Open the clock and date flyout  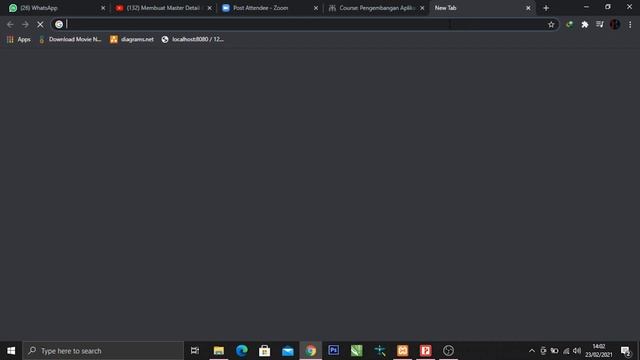[598, 351]
